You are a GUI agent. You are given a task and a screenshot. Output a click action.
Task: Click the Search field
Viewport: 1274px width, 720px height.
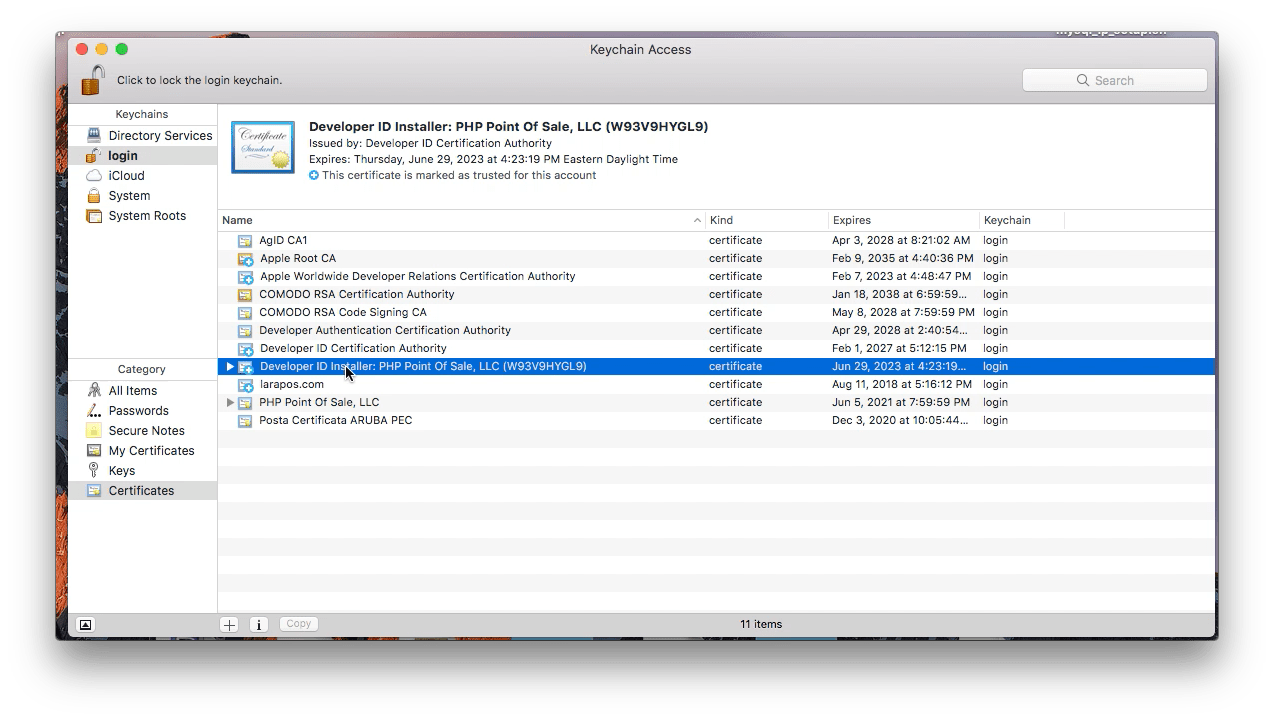click(x=1114, y=80)
